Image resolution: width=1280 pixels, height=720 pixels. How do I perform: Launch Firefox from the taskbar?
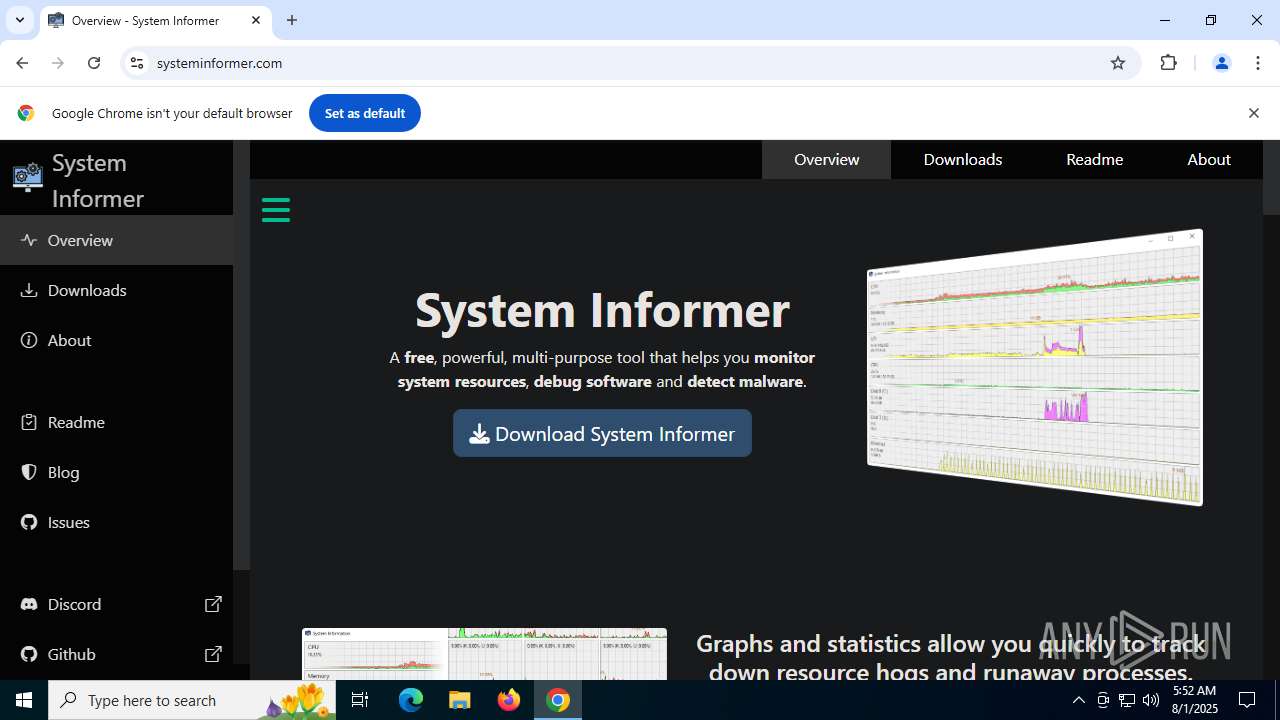509,700
